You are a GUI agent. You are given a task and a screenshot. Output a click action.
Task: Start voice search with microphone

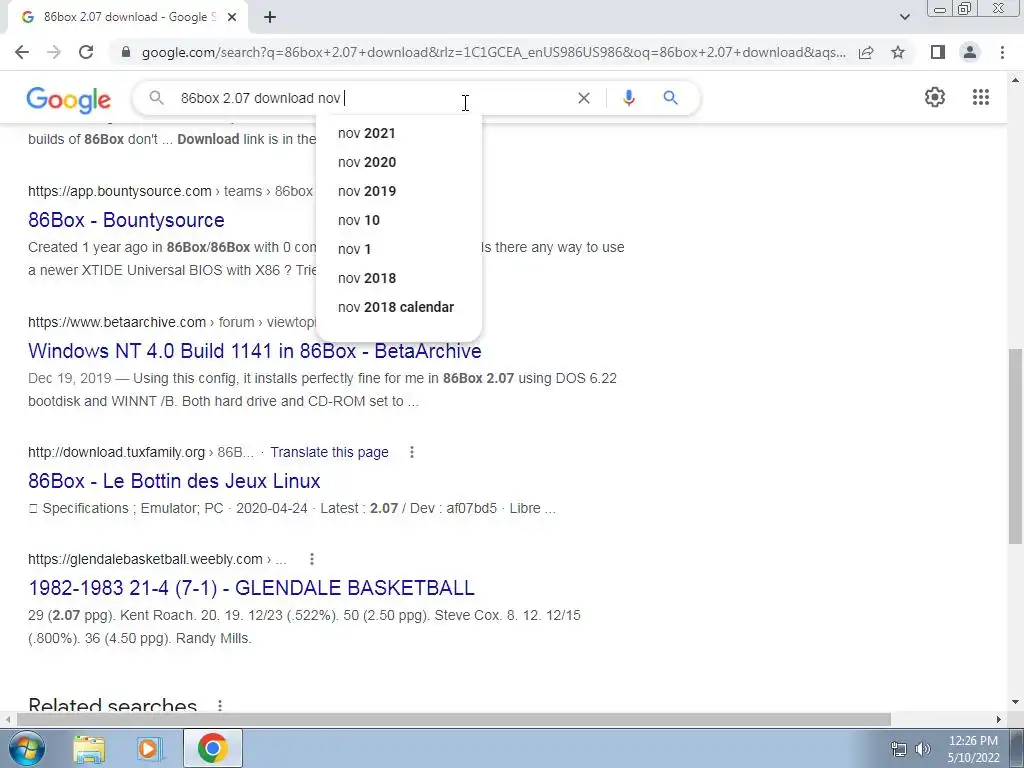point(629,98)
